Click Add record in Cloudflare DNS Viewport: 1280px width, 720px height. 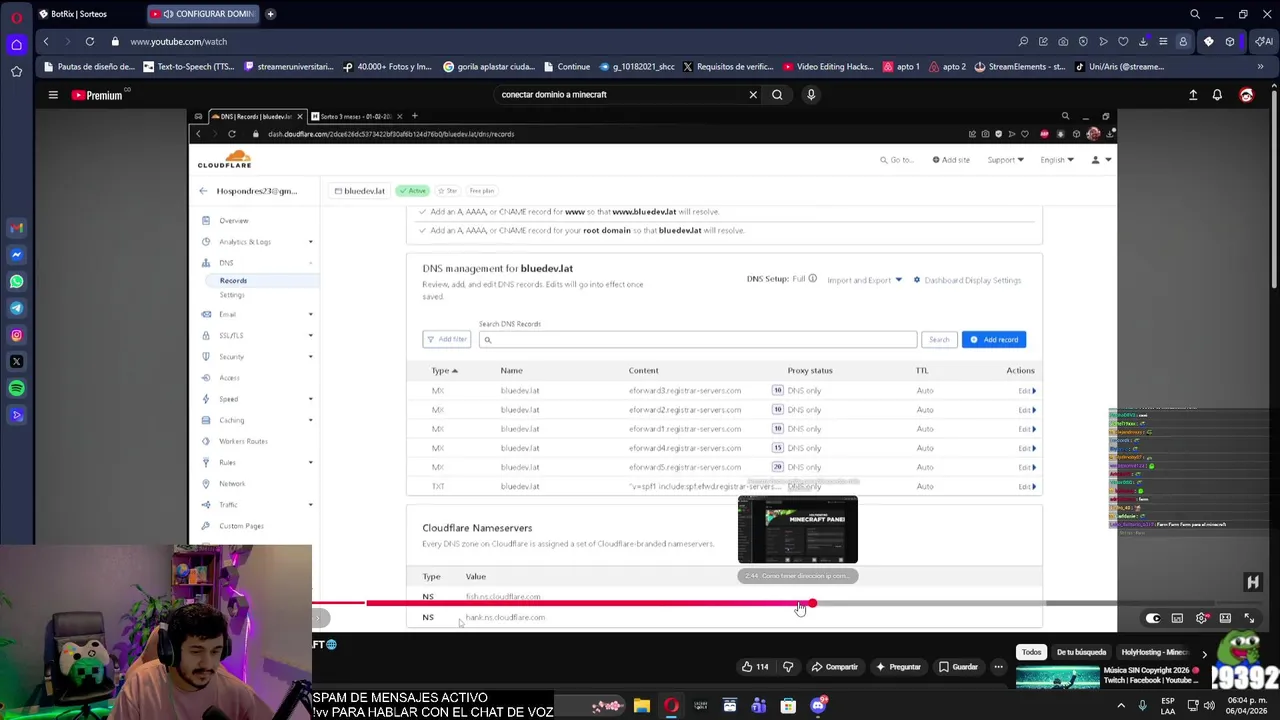[994, 340]
